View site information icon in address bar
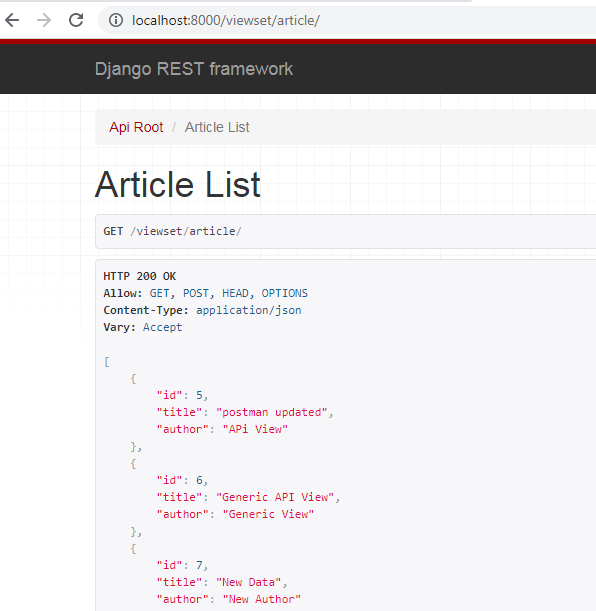Viewport: 596px width, 611px height. (116, 20)
